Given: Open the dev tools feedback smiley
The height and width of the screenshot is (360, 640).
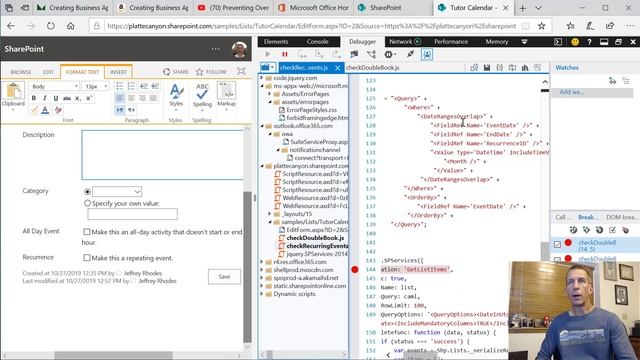Looking at the screenshot, I should click(x=575, y=42).
